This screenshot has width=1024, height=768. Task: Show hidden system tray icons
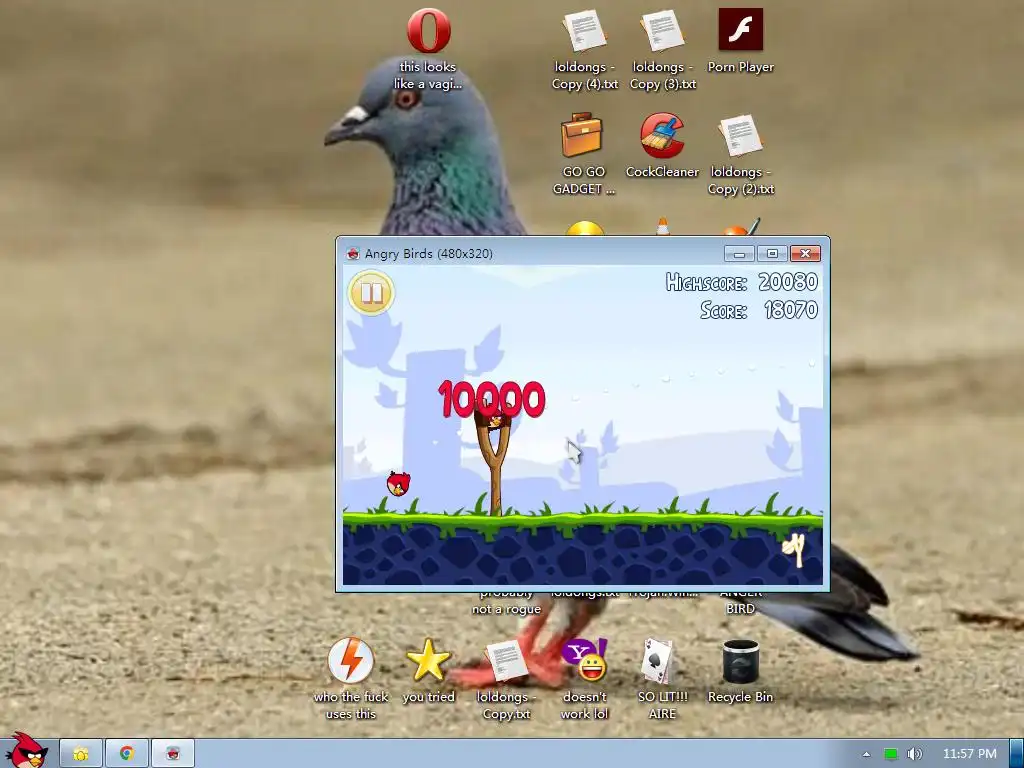(x=866, y=754)
